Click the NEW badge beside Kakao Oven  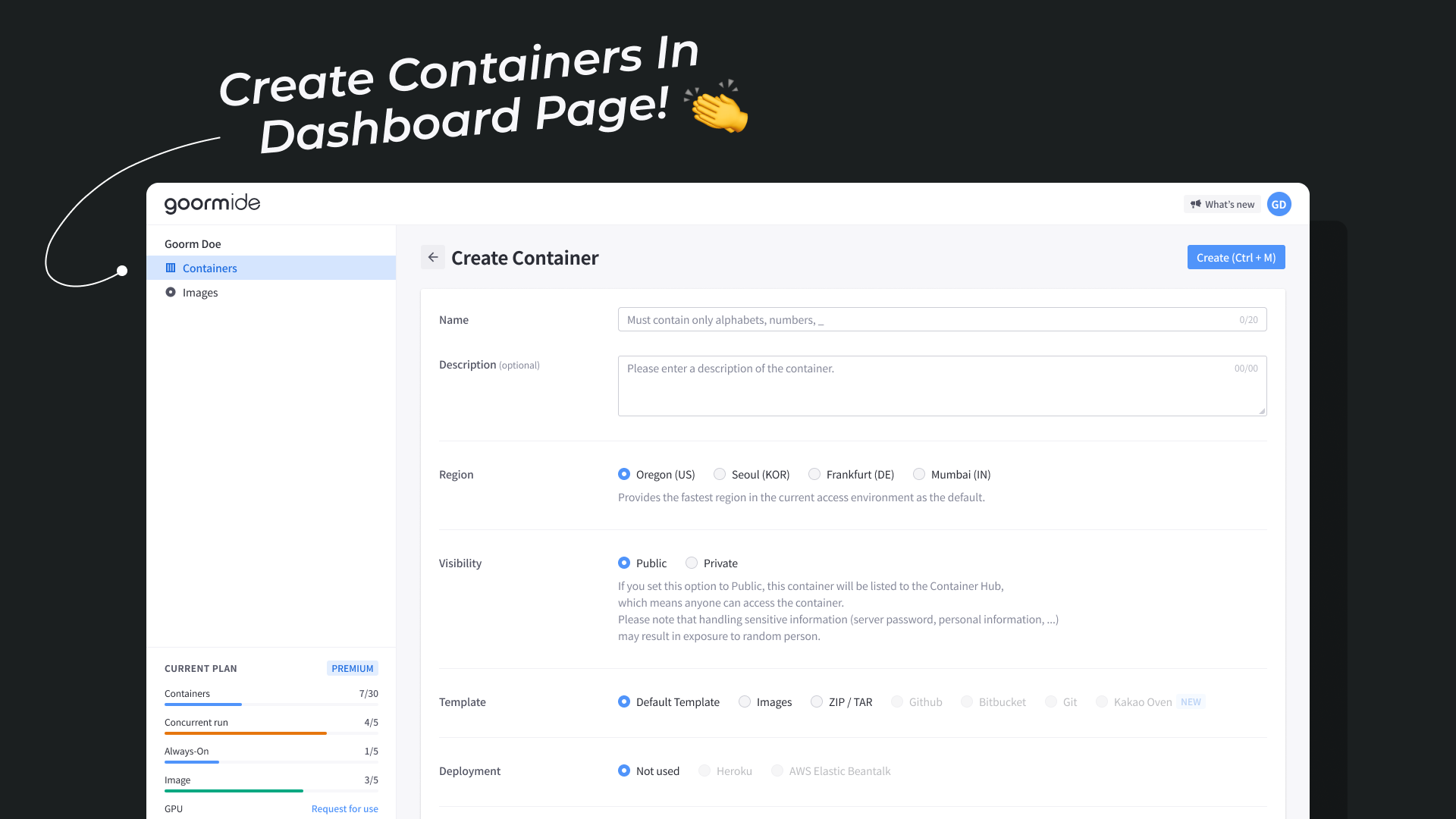point(1191,701)
